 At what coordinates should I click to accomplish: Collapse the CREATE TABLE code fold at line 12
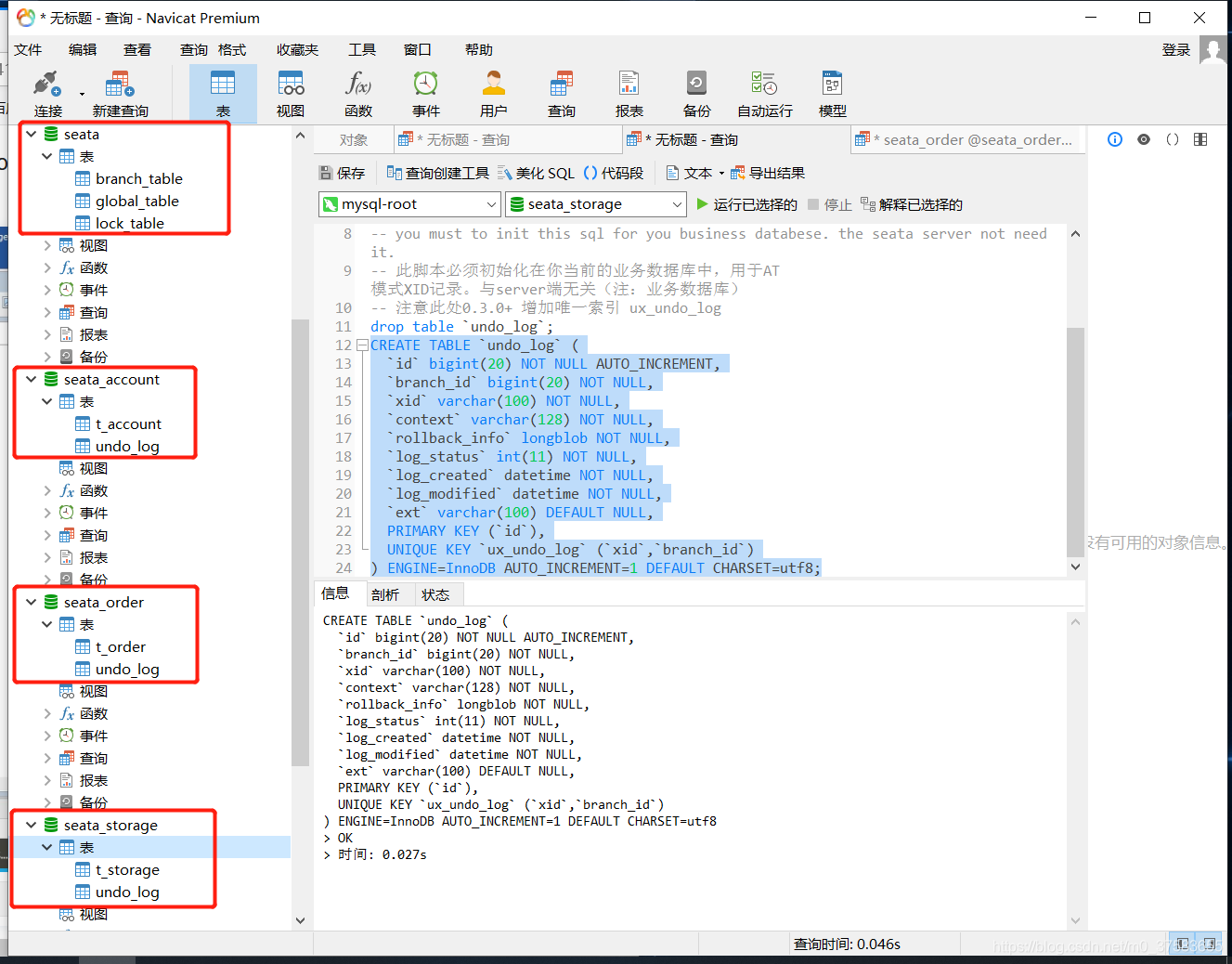(x=362, y=345)
